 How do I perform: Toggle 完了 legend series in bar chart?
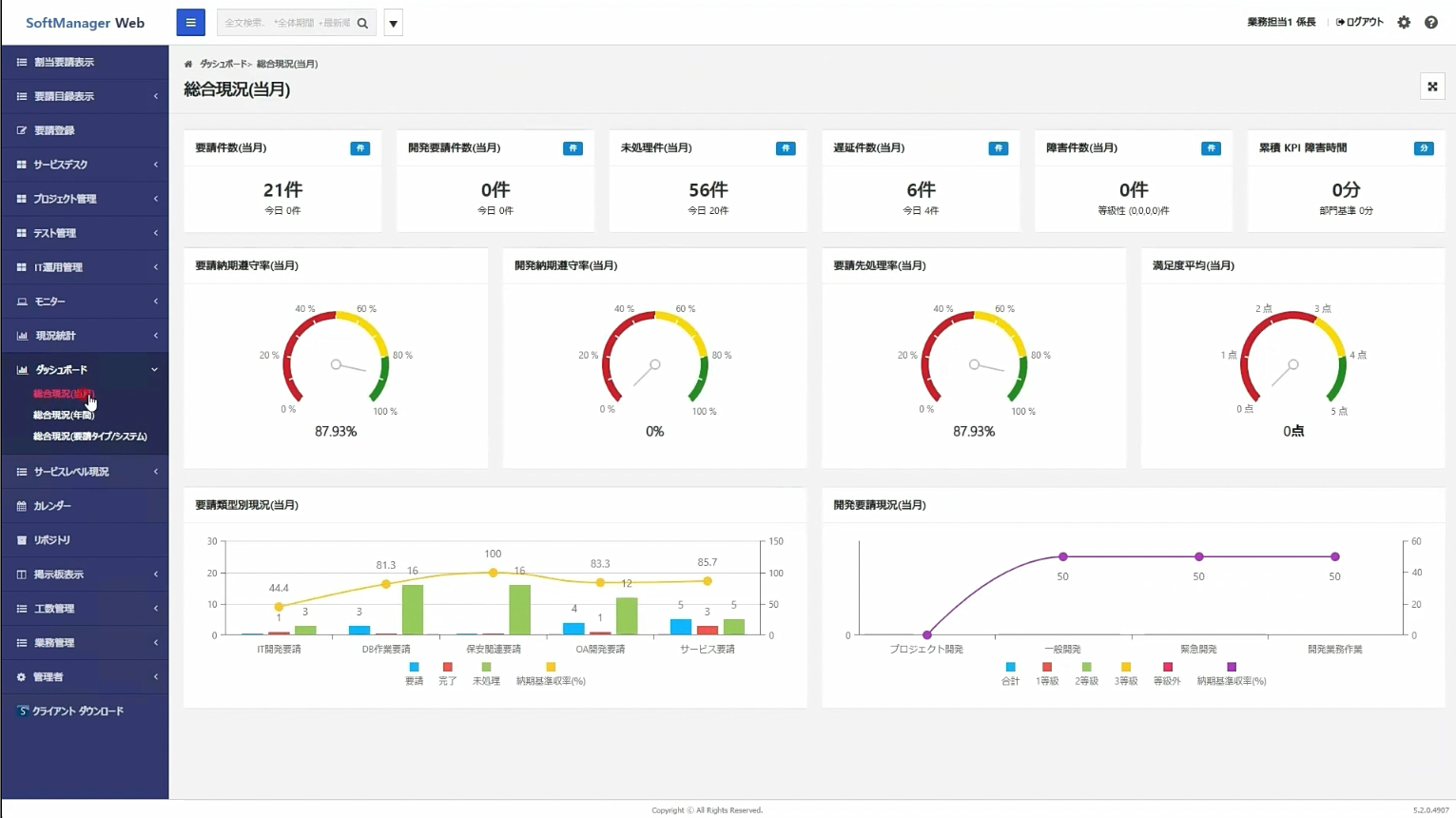coord(447,674)
